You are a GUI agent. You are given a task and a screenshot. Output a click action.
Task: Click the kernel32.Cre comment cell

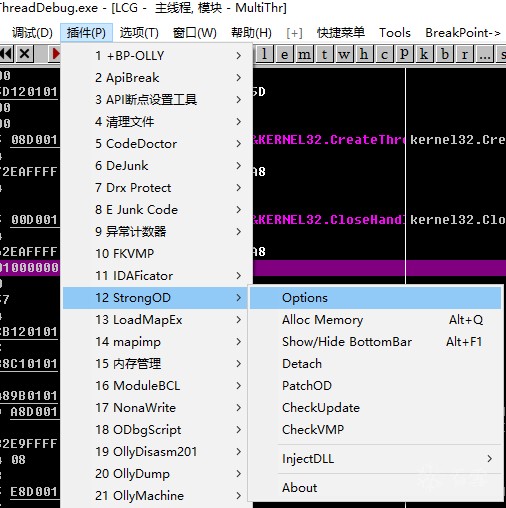point(457,140)
